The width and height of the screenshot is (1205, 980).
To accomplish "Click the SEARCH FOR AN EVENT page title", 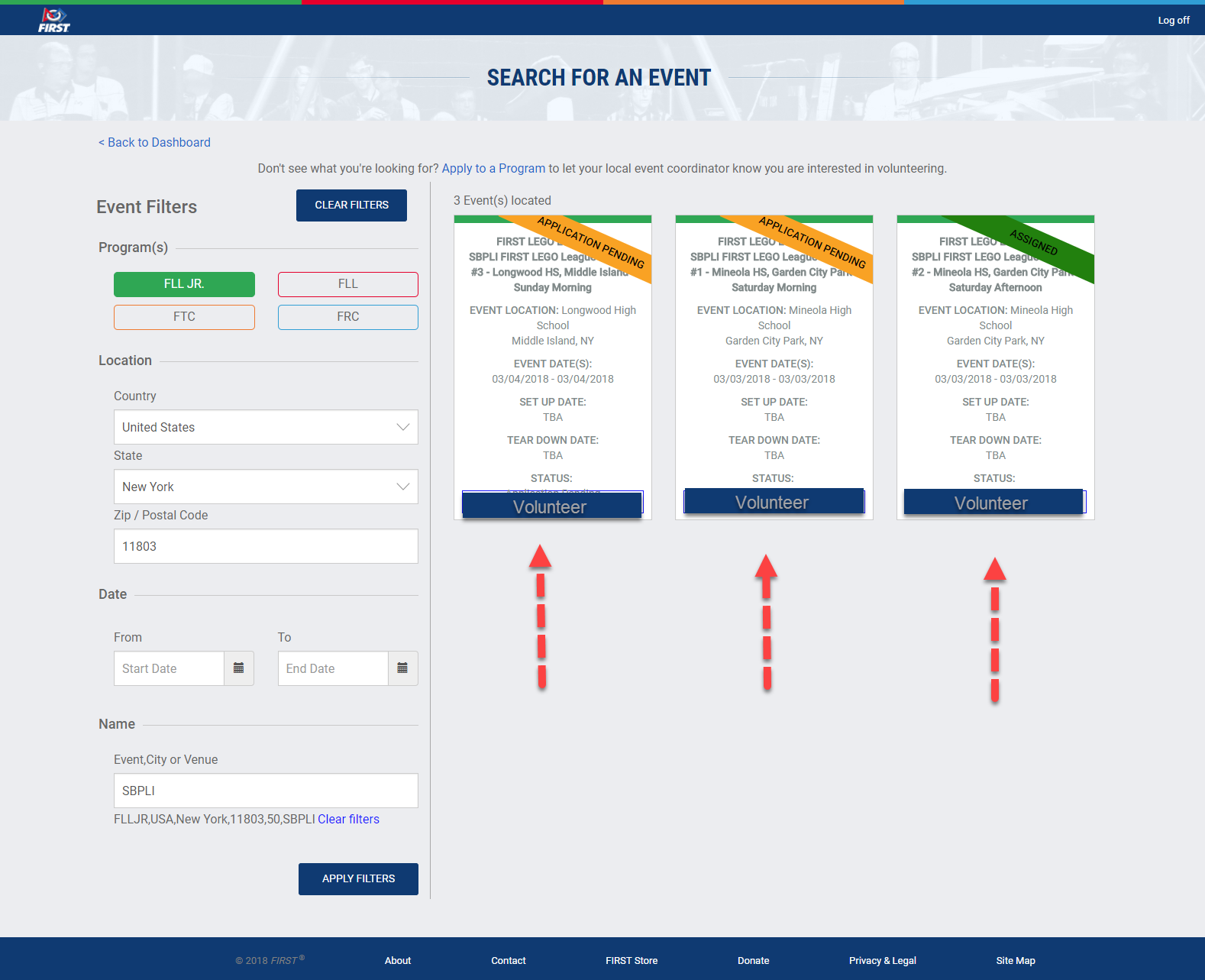I will (x=599, y=78).
